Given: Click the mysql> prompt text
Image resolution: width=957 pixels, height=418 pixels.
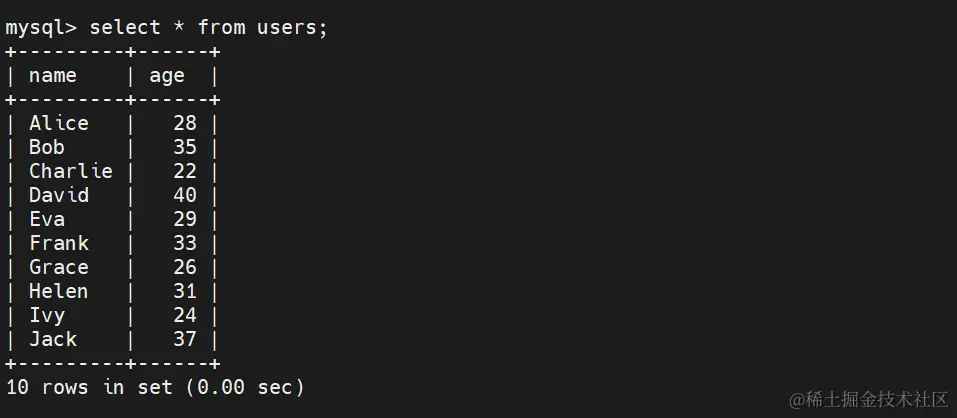Looking at the screenshot, I should tap(40, 28).
